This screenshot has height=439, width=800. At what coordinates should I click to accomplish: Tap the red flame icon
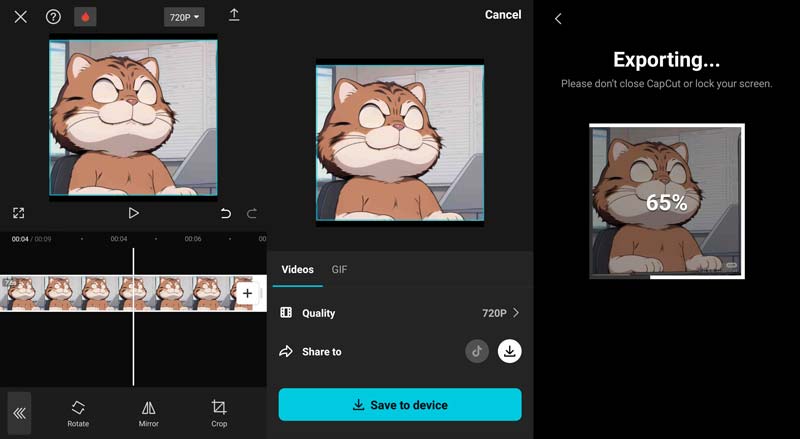[85, 17]
